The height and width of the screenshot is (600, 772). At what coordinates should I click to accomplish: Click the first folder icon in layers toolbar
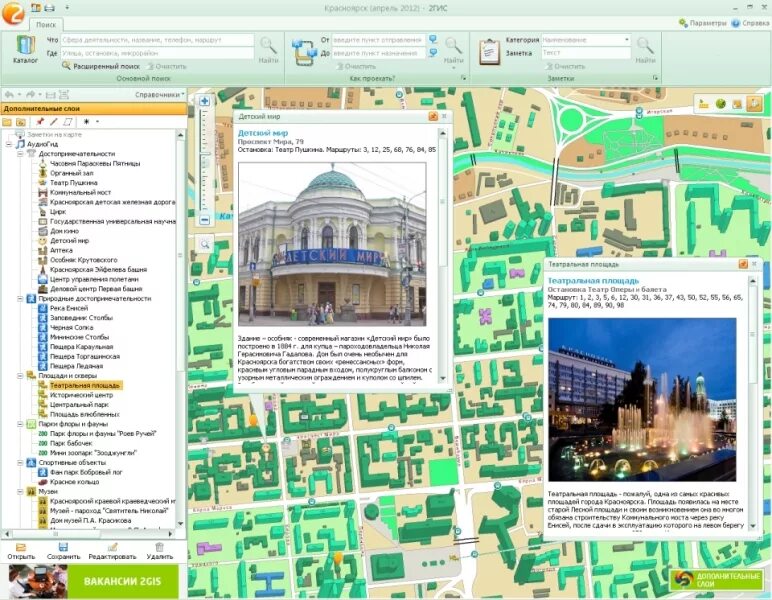point(7,122)
